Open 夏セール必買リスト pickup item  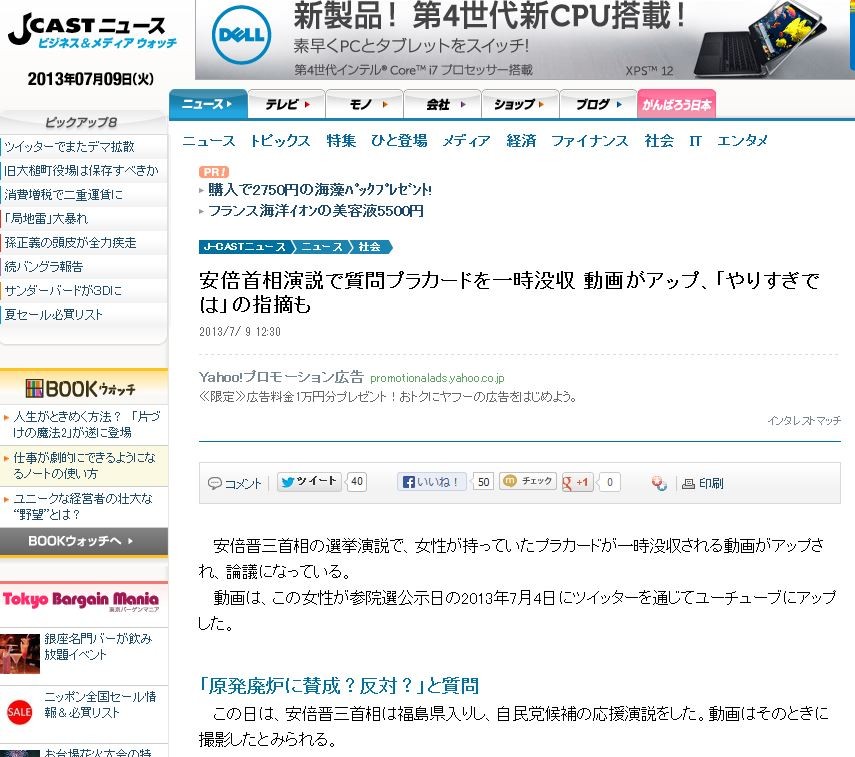53,315
